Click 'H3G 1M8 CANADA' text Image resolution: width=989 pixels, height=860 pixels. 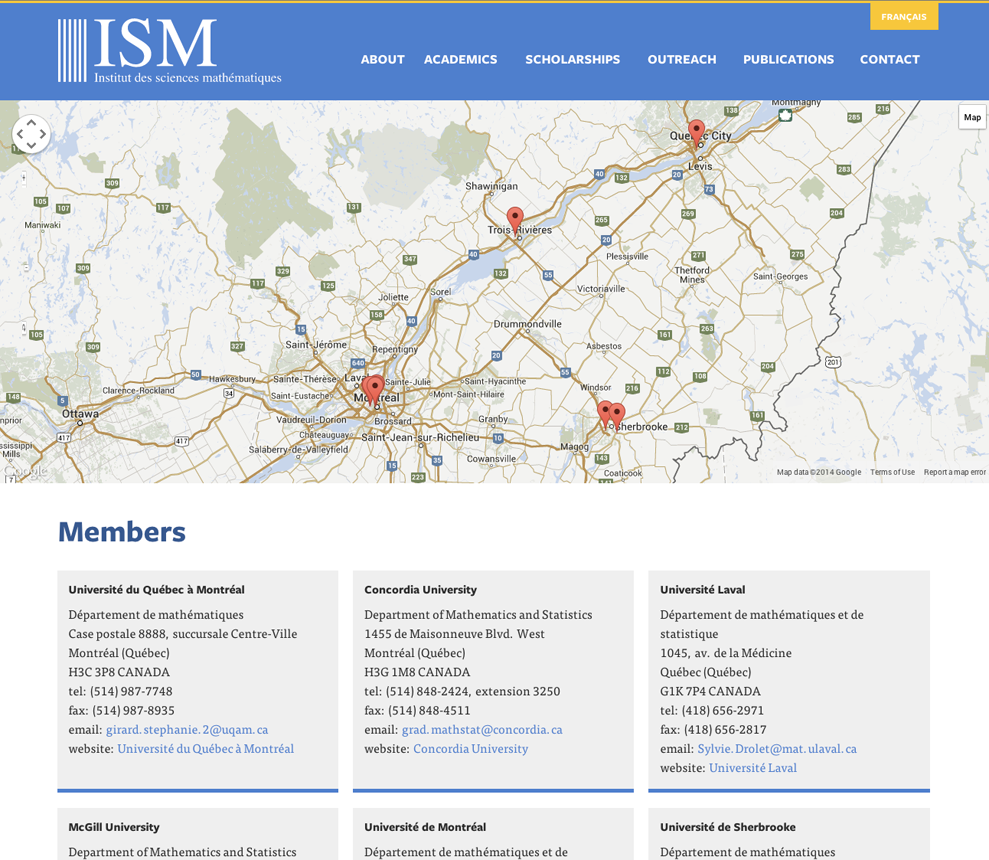click(x=417, y=672)
